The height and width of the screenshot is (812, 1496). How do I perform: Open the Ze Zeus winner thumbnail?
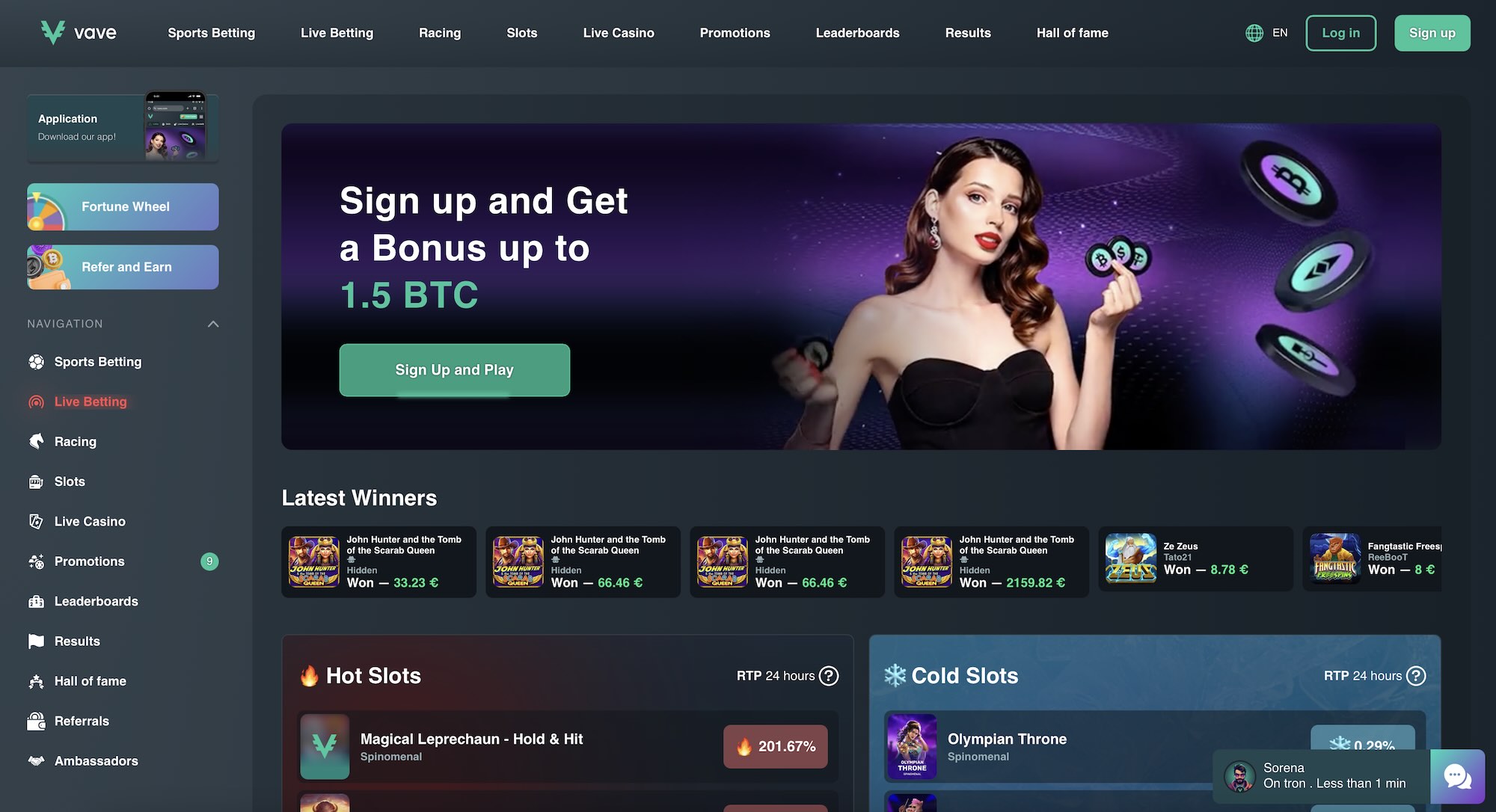coord(1131,559)
